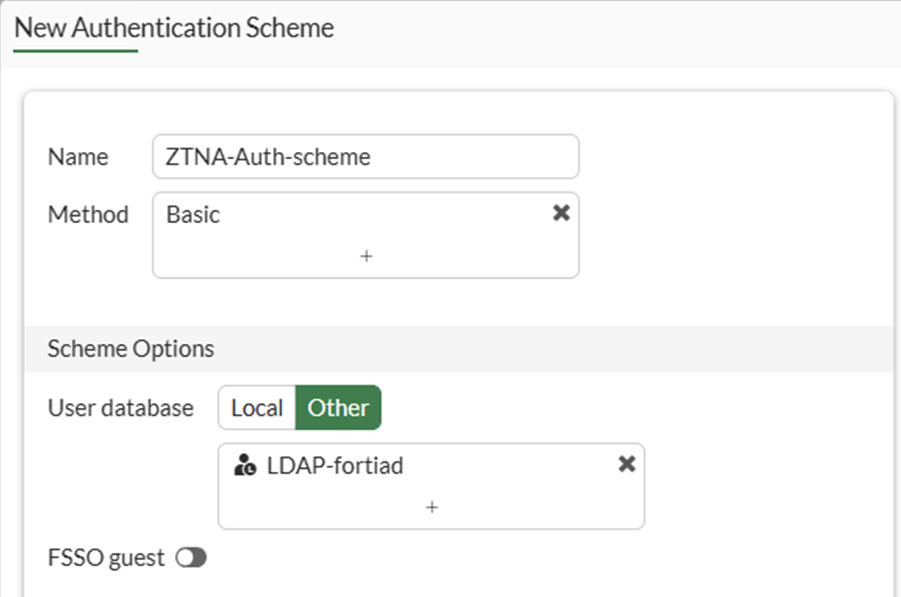Click the plus to add a method
Screen dimensions: 901x597
click(366, 256)
